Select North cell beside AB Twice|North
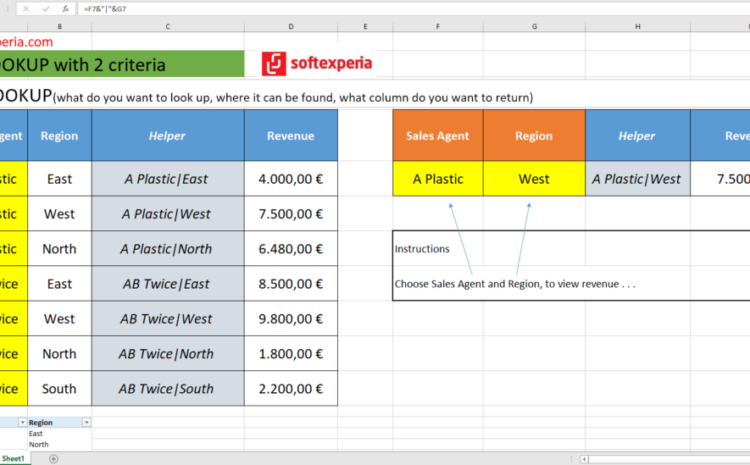 click(x=59, y=354)
